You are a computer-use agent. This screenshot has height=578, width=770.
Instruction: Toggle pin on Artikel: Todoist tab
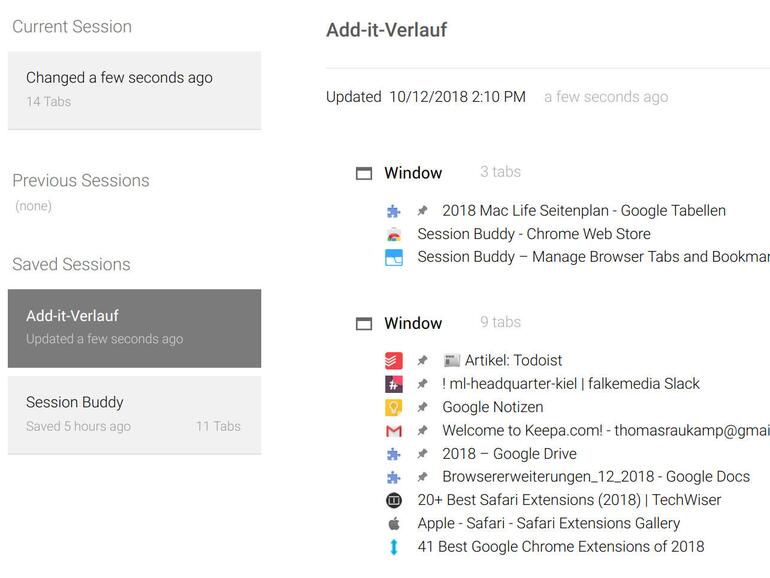point(423,361)
